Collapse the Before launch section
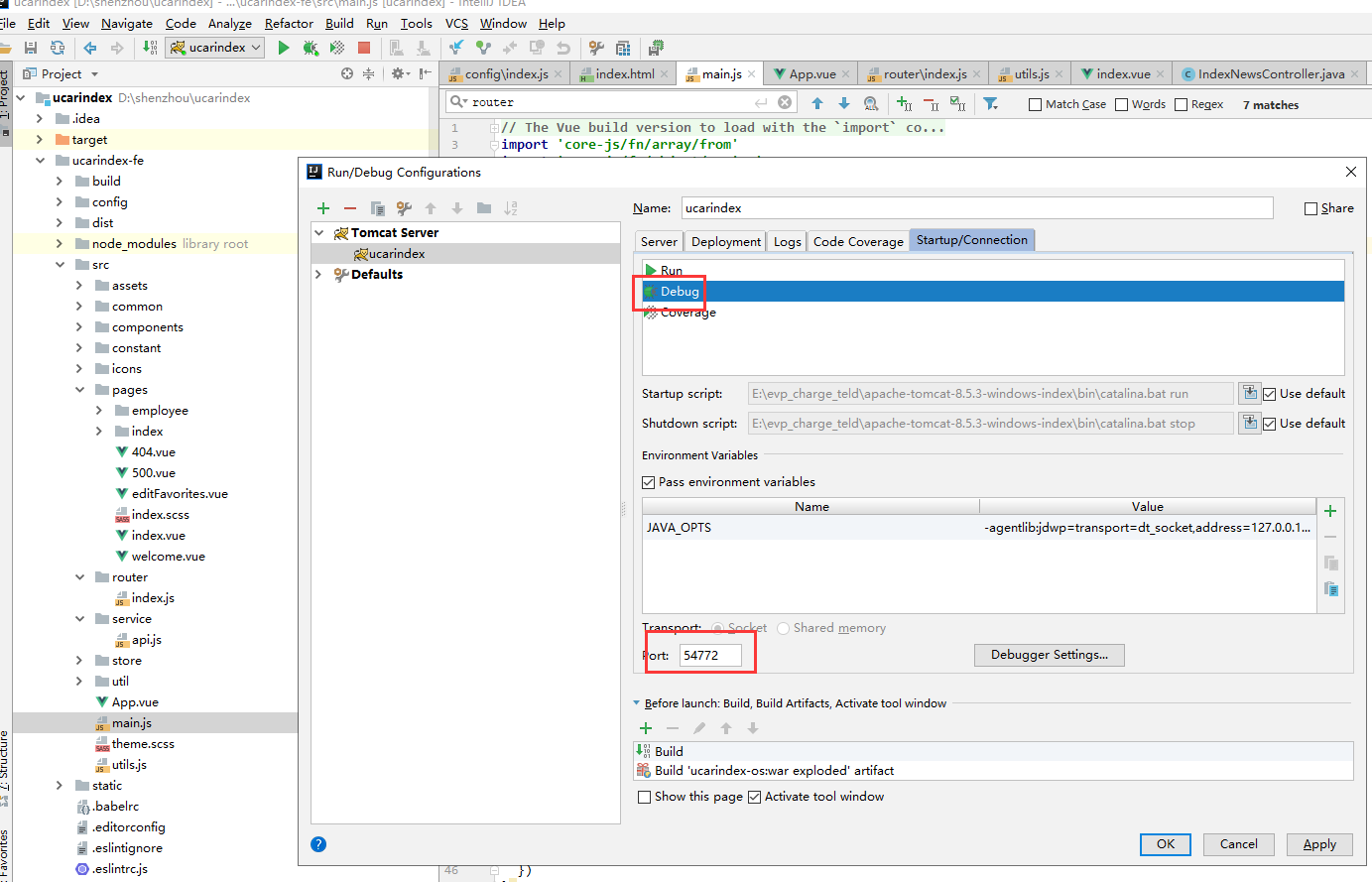Image resolution: width=1372 pixels, height=882 pixels. [x=636, y=703]
